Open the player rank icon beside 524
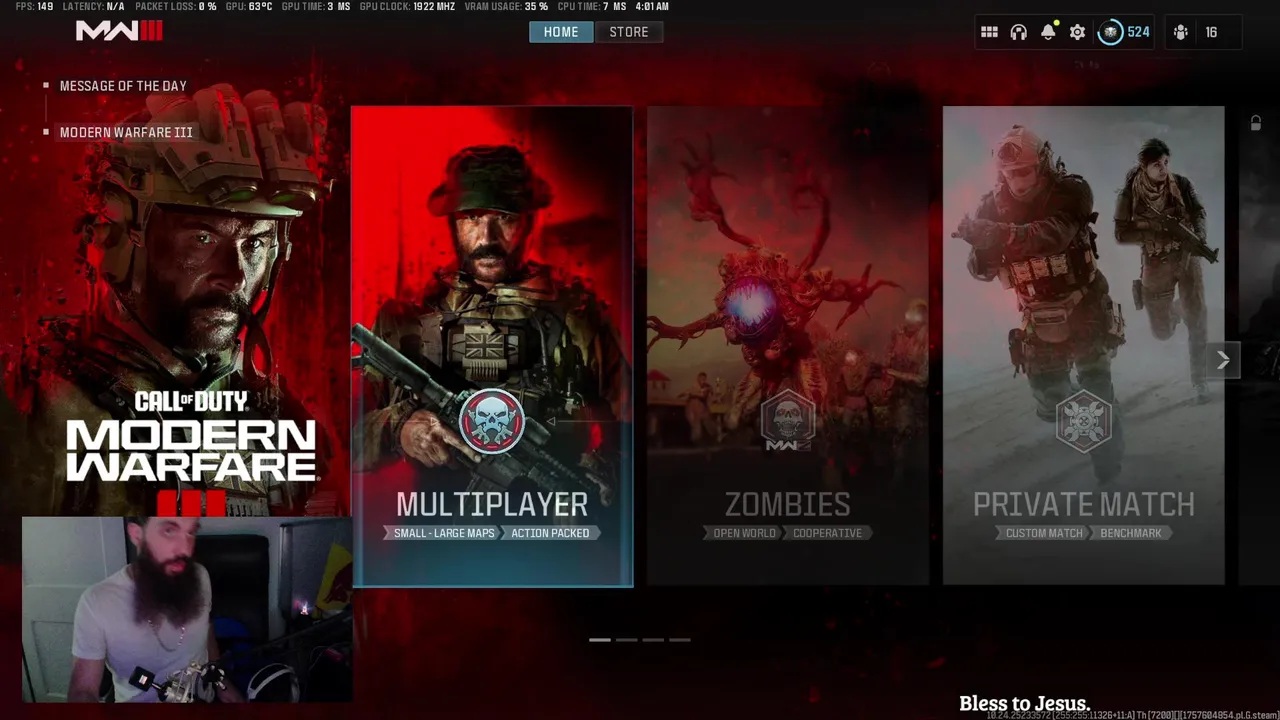The height and width of the screenshot is (720, 1280). coord(1110,32)
